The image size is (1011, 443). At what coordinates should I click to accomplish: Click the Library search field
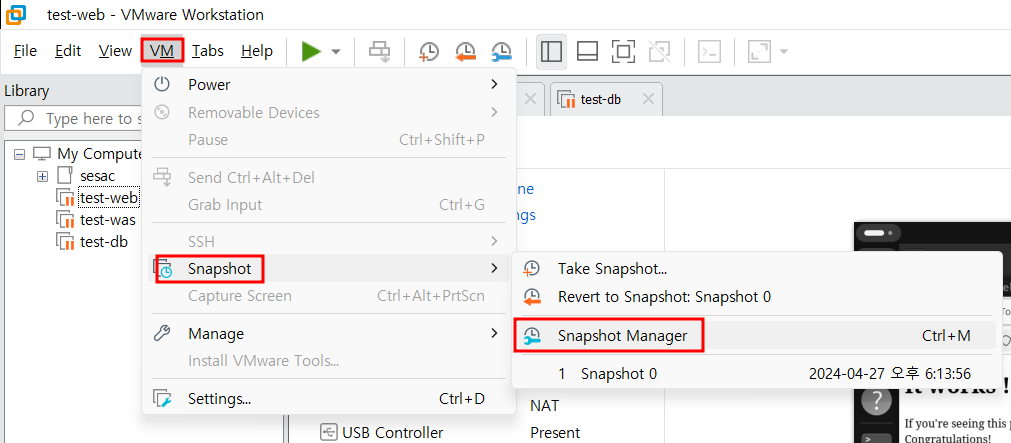pos(75,119)
